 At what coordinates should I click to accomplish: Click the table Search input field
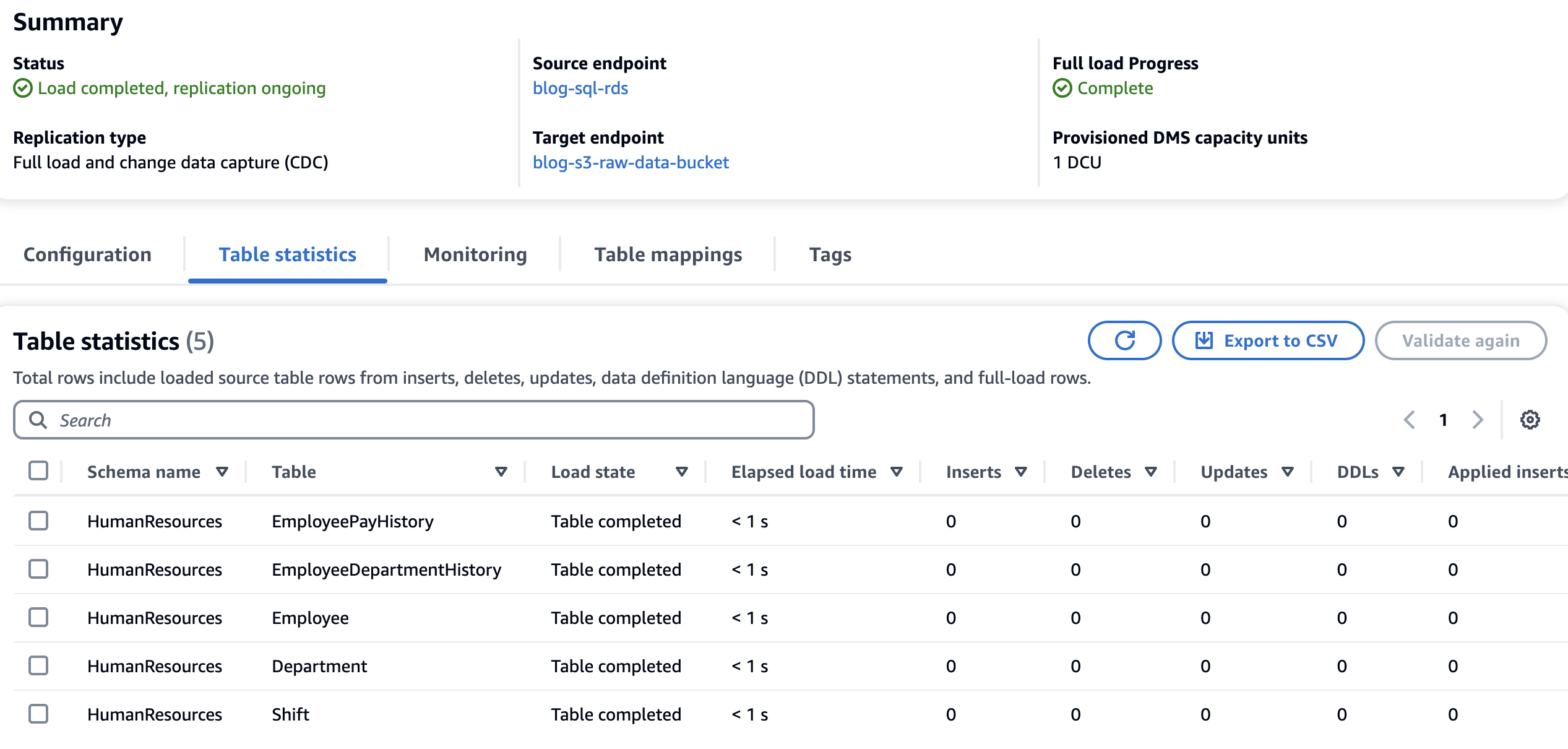click(x=413, y=420)
